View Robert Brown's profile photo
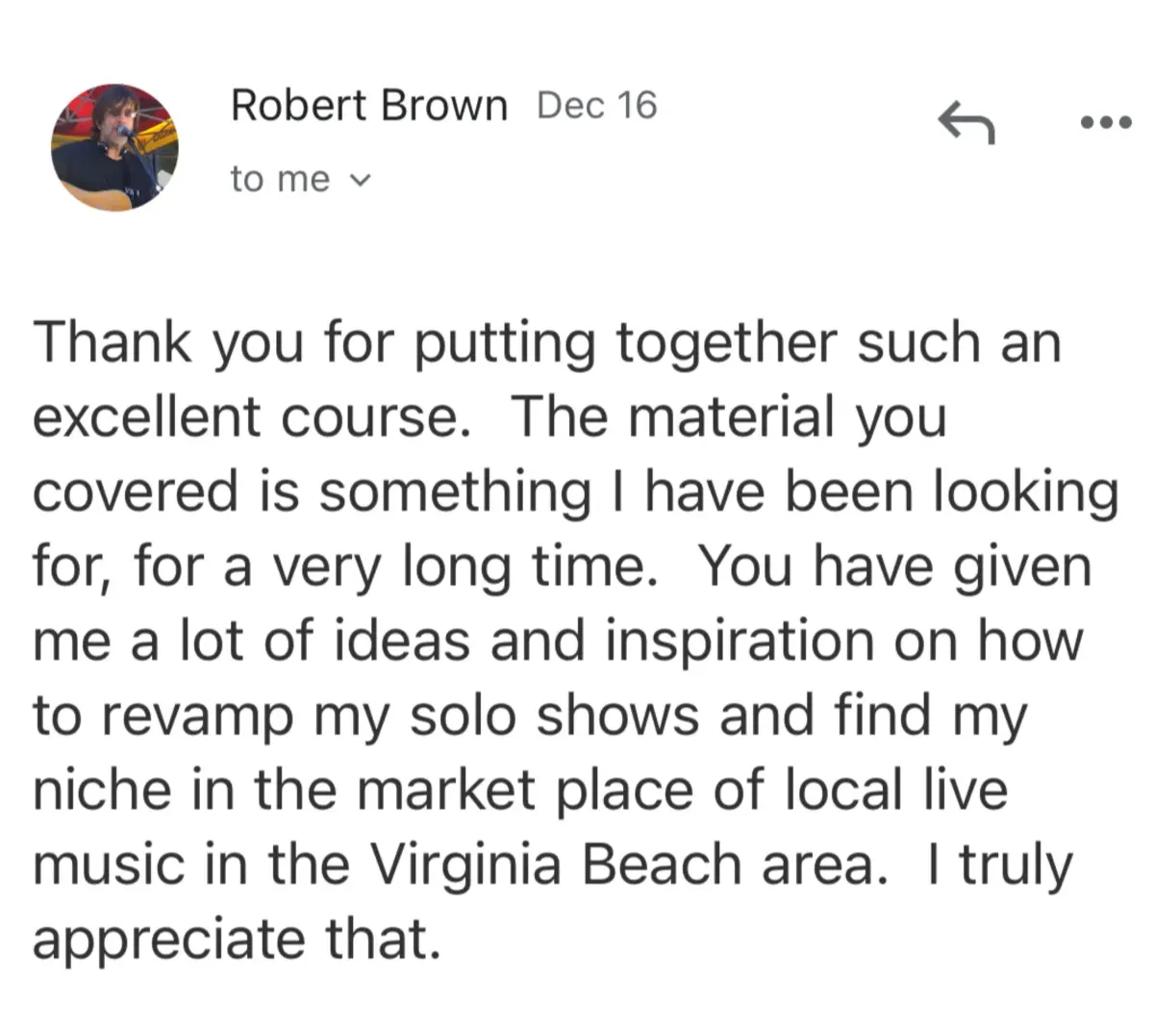Image resolution: width=1154 pixels, height=1036 pixels. pyautogui.click(x=114, y=147)
